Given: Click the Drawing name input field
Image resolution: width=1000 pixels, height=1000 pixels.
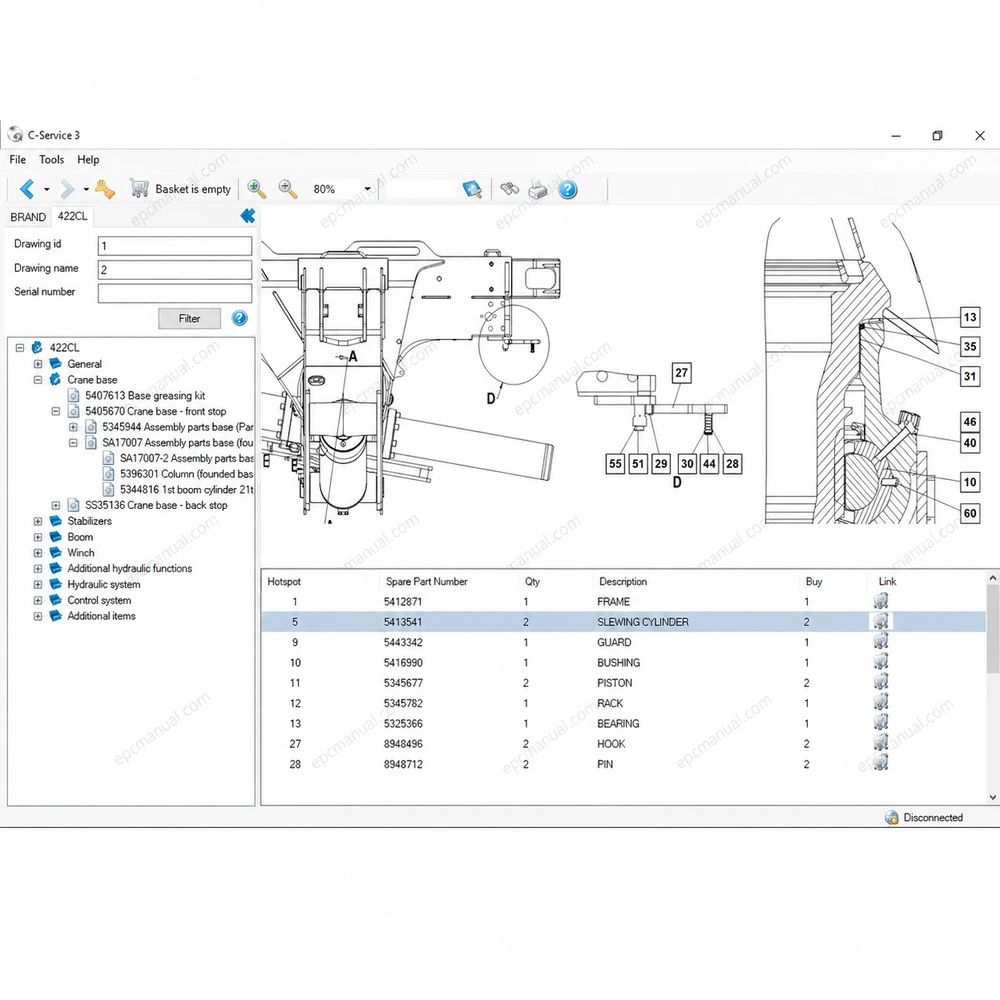Looking at the screenshot, I should click(x=175, y=269).
